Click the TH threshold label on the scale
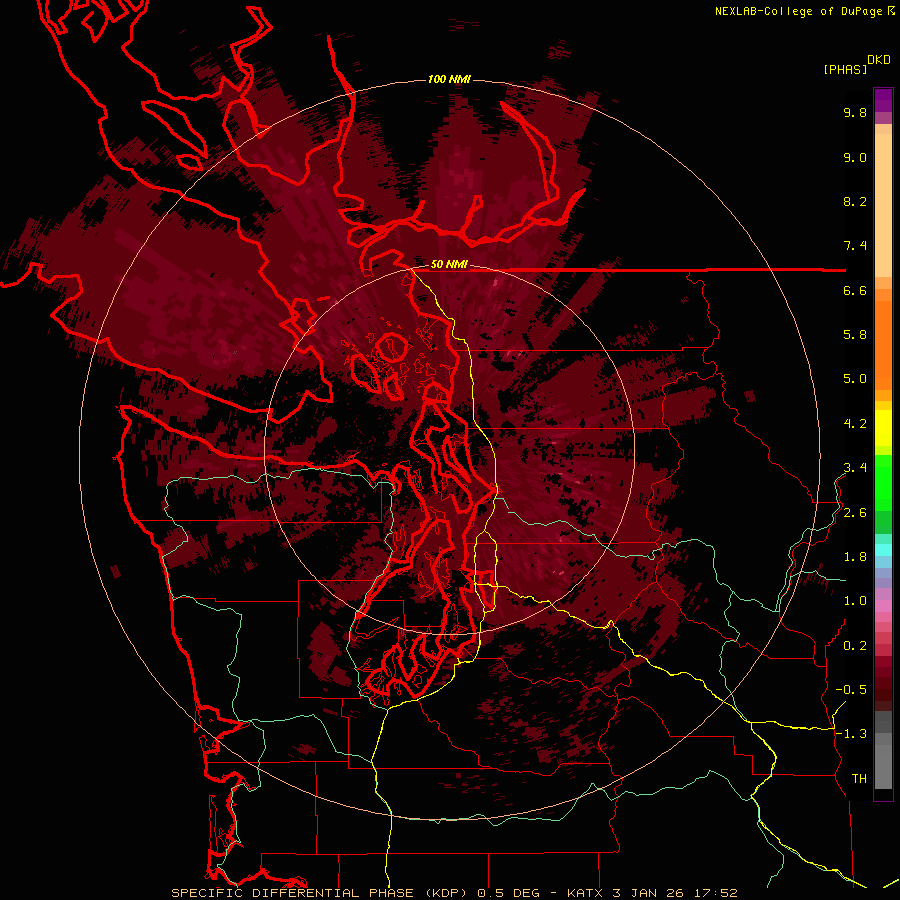 pyautogui.click(x=859, y=778)
